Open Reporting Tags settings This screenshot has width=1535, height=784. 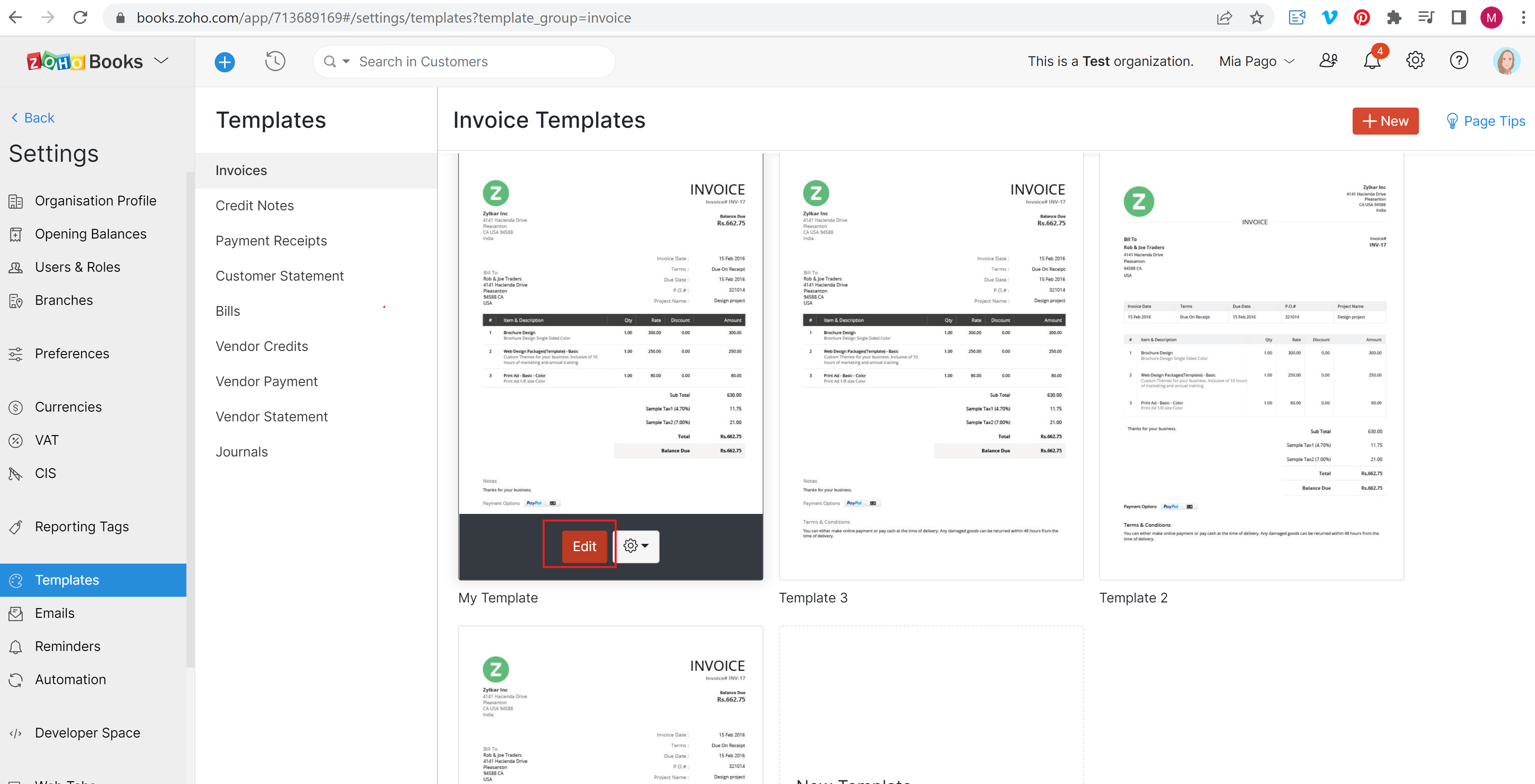pos(93,526)
